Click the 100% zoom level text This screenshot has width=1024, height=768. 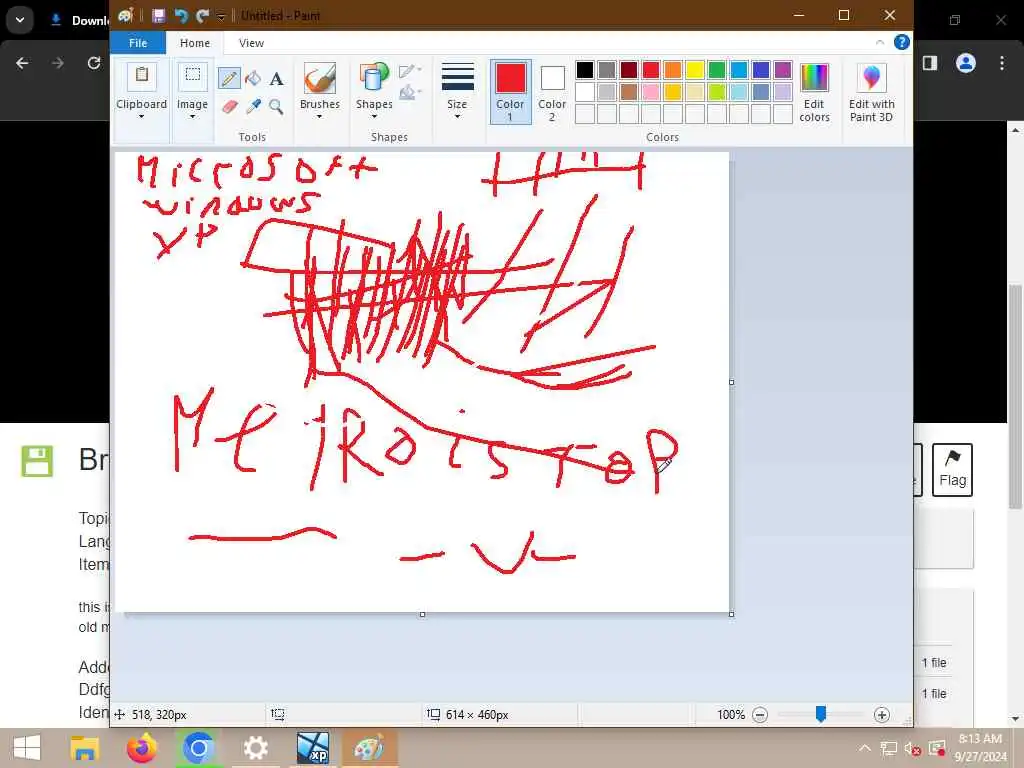[731, 715]
